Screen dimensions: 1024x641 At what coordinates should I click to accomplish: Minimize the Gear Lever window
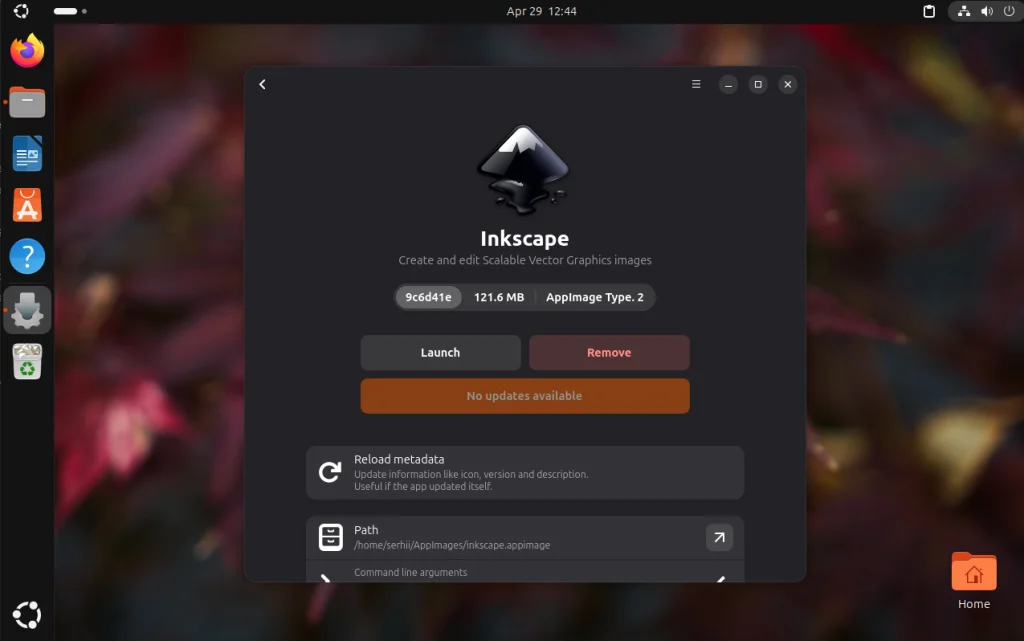coord(728,84)
